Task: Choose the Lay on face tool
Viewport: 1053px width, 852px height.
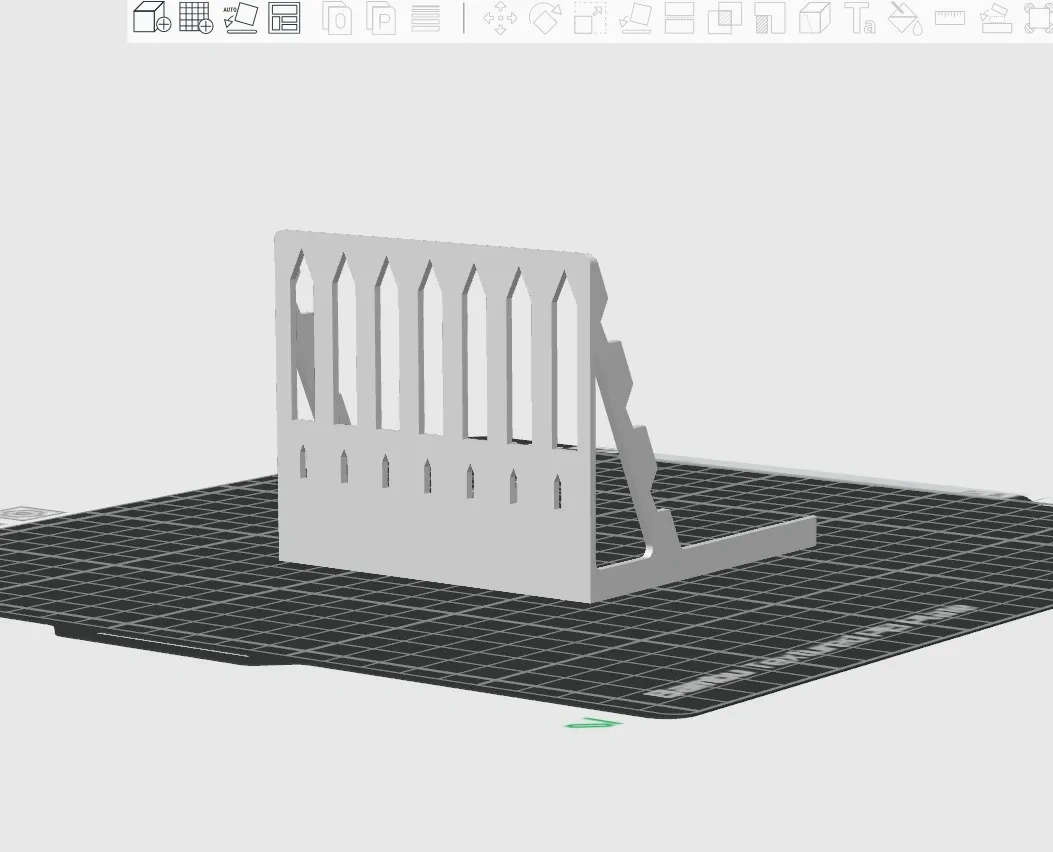Action: point(635,18)
